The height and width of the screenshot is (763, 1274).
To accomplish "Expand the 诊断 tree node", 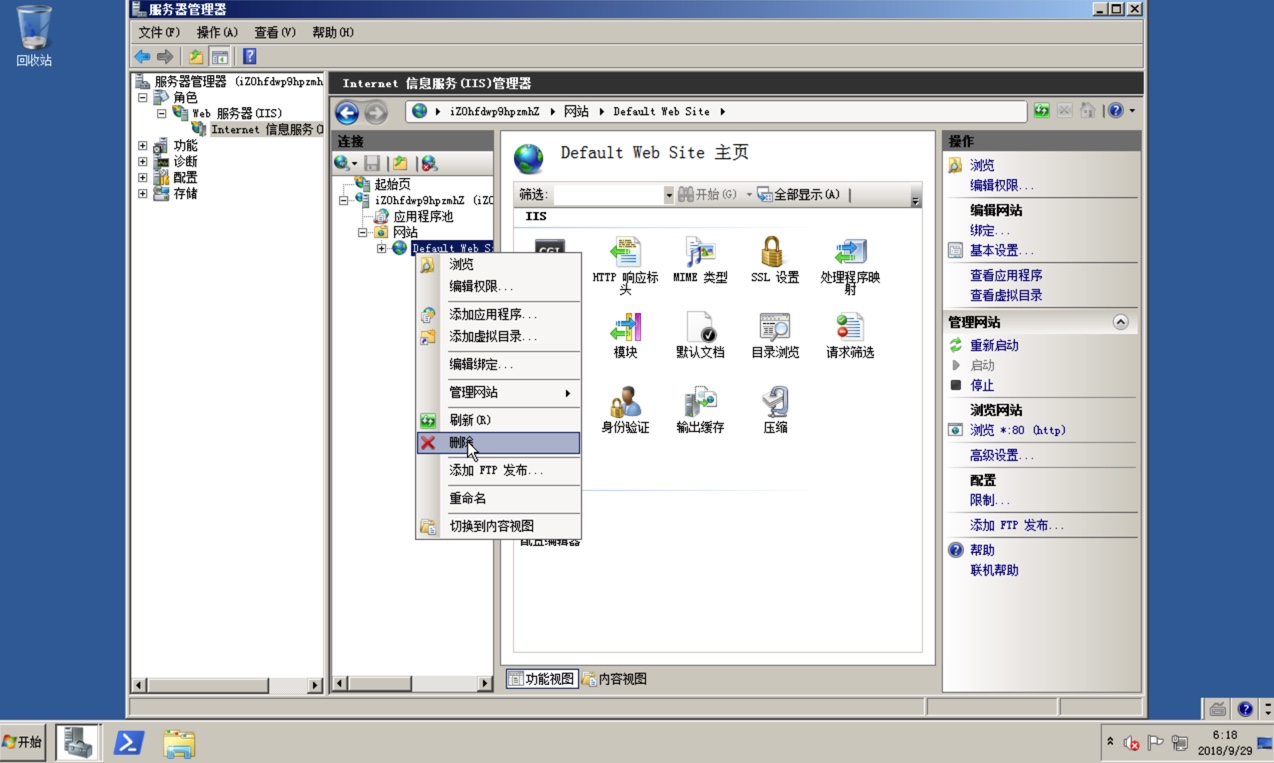I will (143, 162).
